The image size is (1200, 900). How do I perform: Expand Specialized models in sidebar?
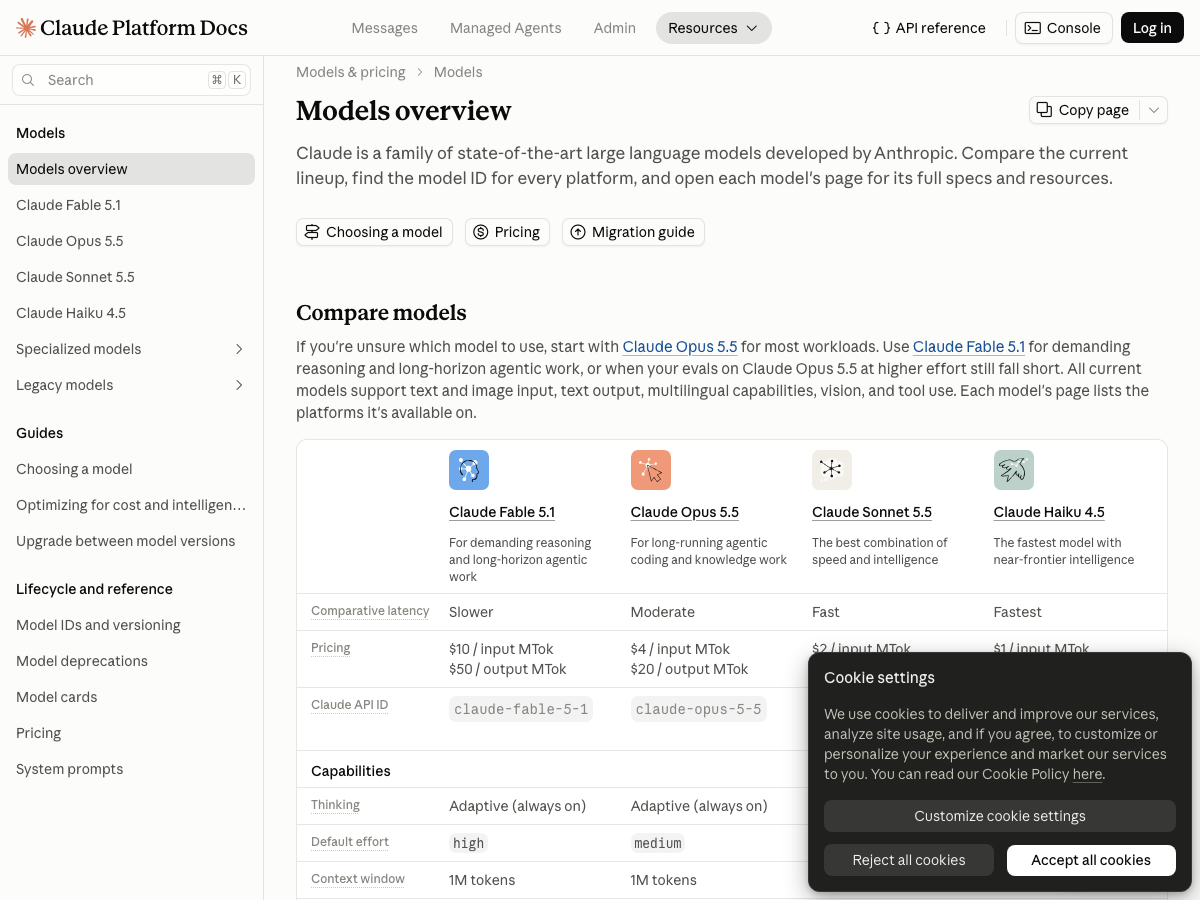(x=239, y=349)
